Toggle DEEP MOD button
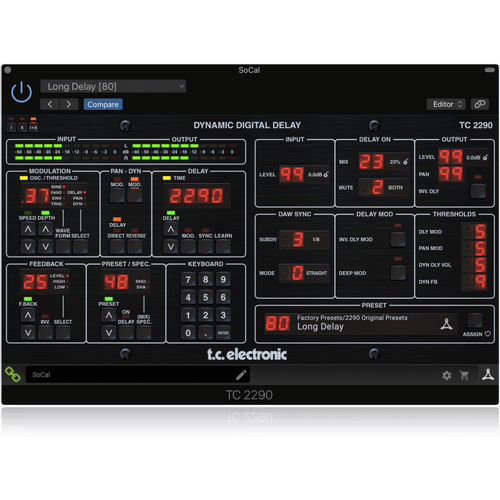 coord(398,272)
